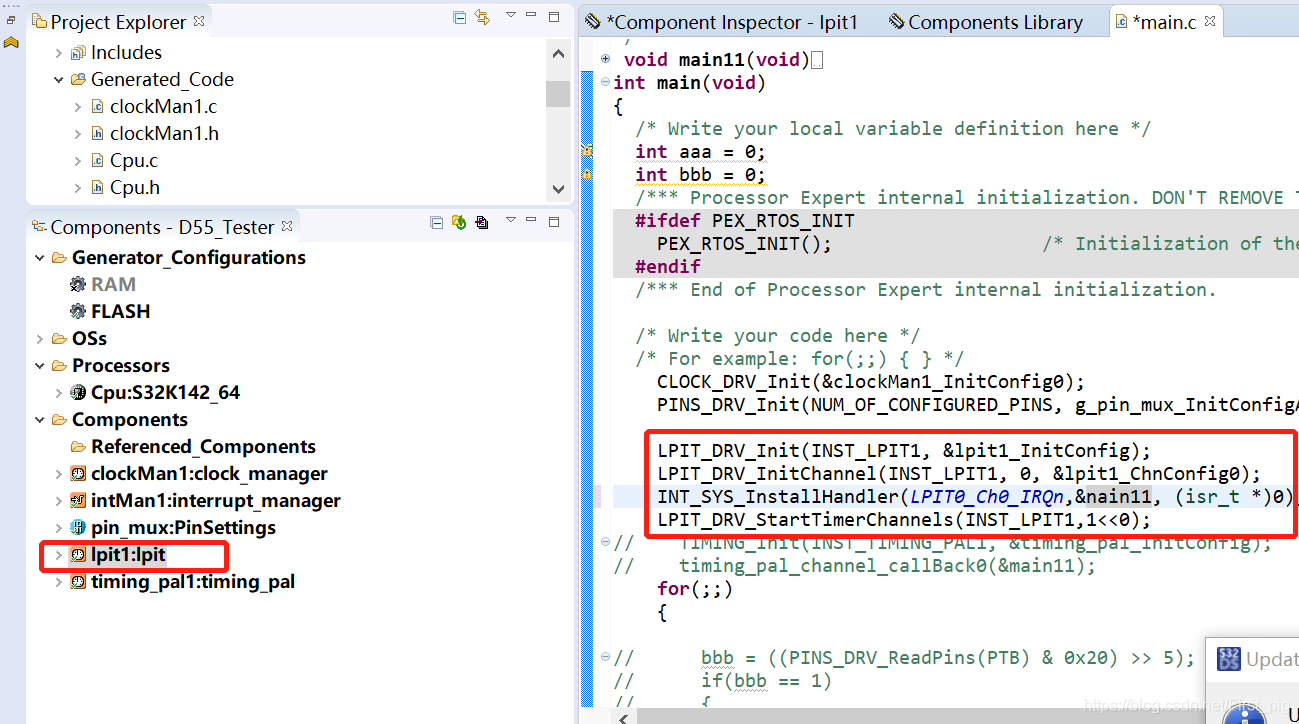Expand timing_pal1:timing_pal component
1299x724 pixels.
pos(58,582)
